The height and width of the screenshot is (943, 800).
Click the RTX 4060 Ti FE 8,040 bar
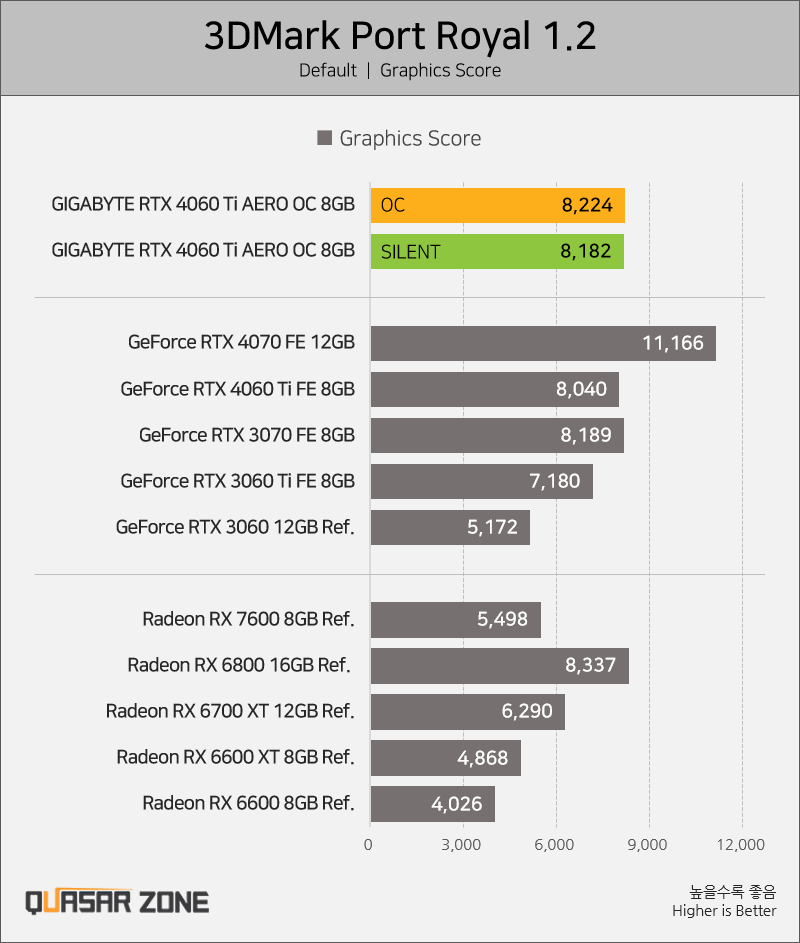494,389
